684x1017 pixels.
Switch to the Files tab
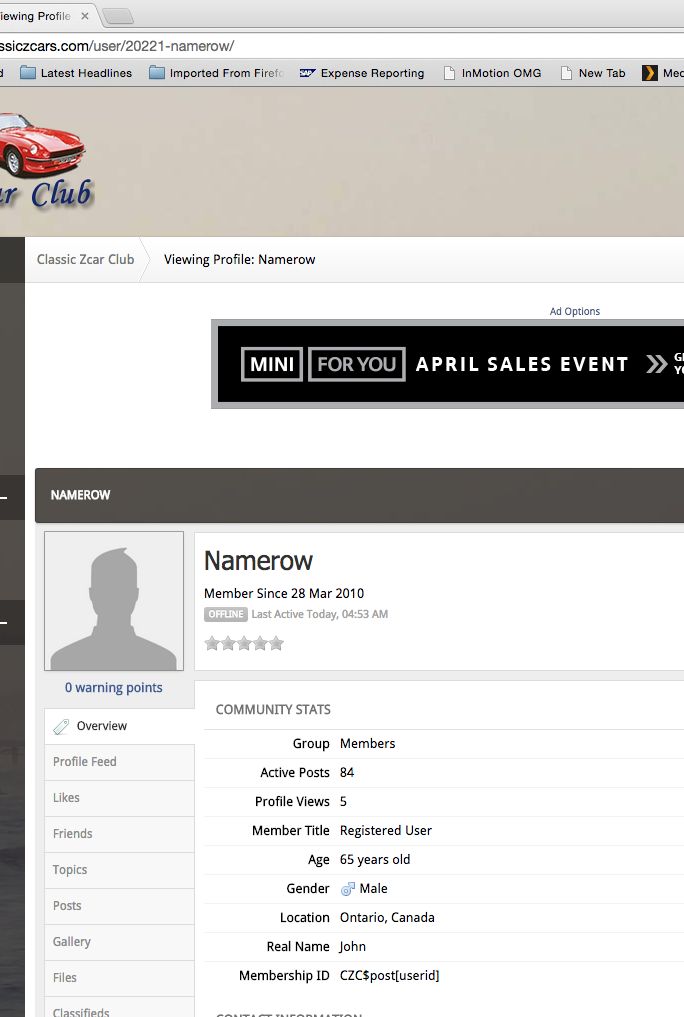[x=119, y=977]
